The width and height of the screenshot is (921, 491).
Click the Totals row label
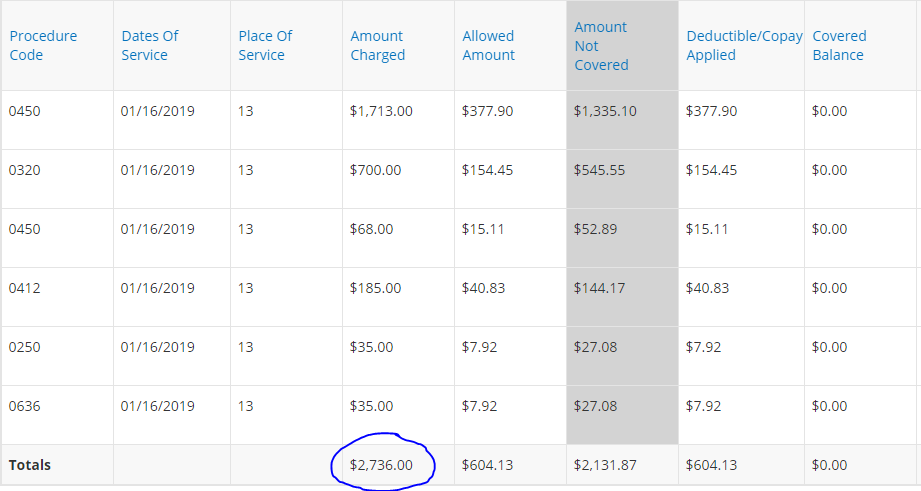click(x=30, y=465)
